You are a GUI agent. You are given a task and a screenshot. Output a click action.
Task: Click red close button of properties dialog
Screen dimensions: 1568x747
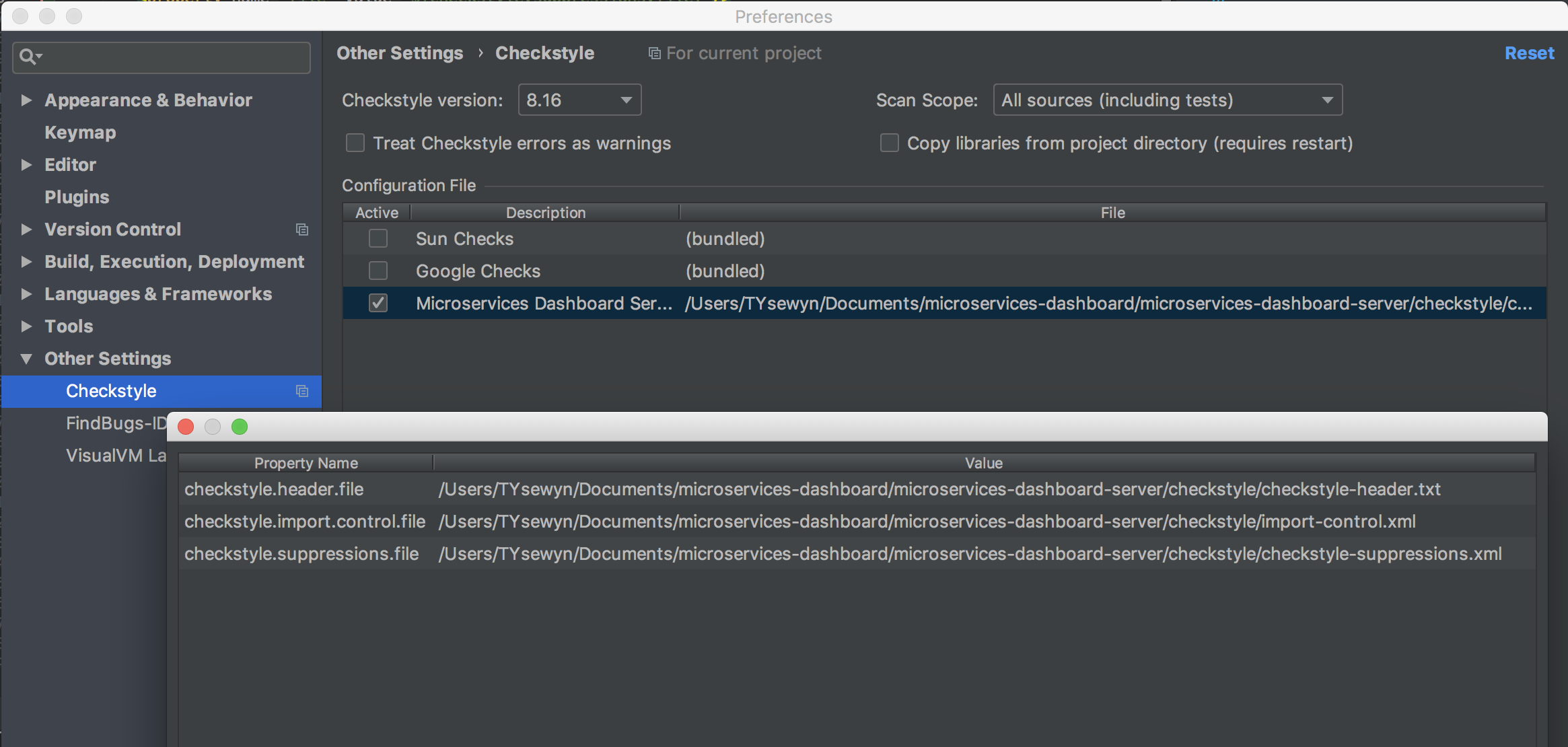coord(186,427)
